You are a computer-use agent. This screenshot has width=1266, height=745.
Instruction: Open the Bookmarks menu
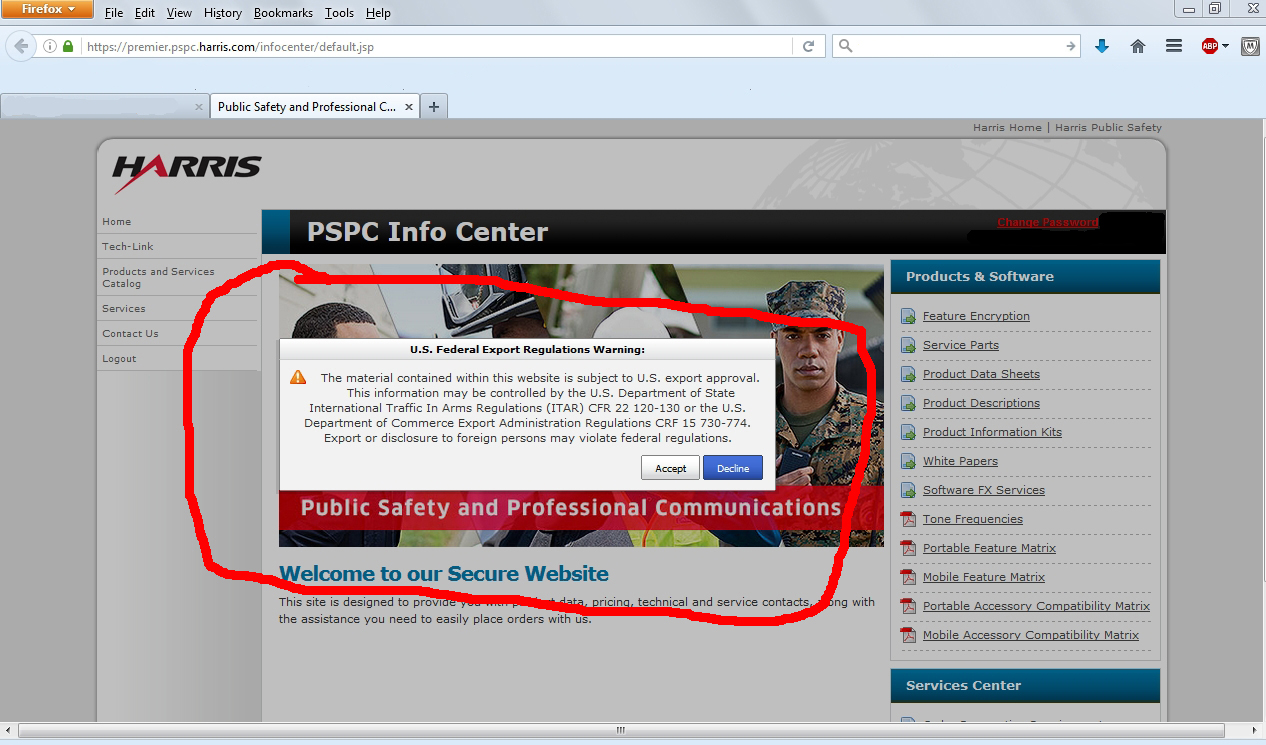coord(283,13)
